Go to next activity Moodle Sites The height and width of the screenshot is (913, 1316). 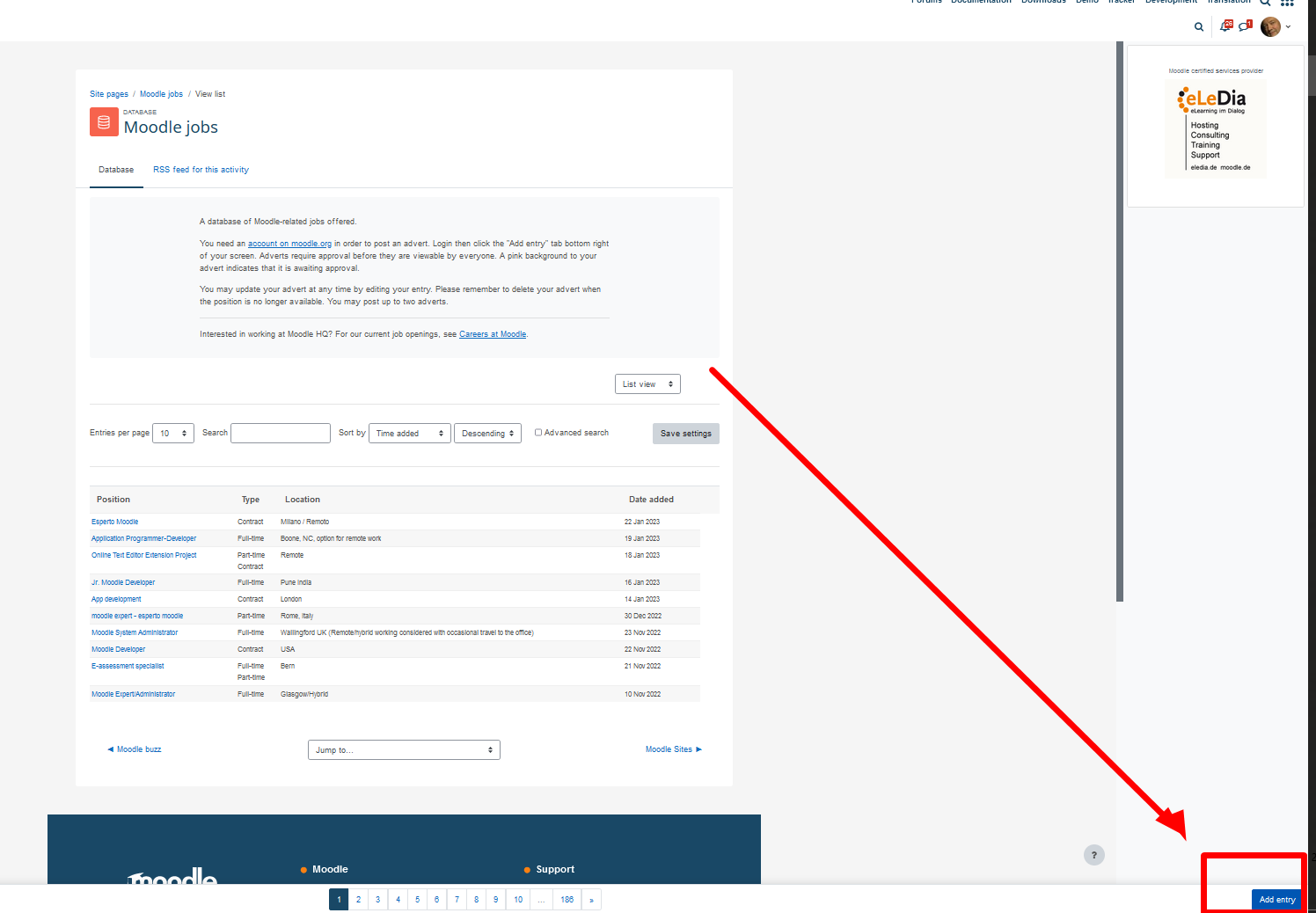tap(674, 749)
